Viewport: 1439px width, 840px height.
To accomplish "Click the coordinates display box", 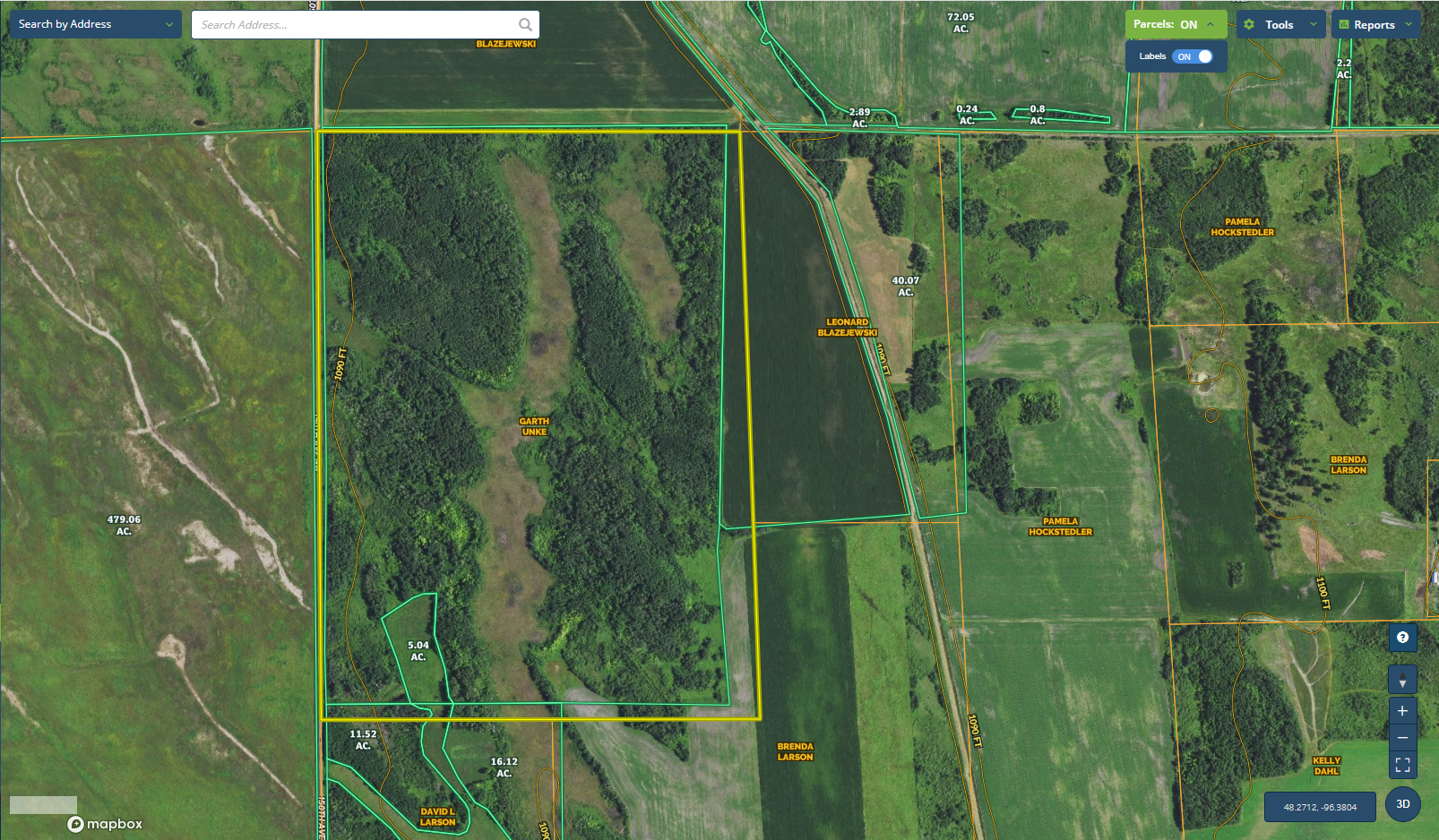I will 1319,807.
